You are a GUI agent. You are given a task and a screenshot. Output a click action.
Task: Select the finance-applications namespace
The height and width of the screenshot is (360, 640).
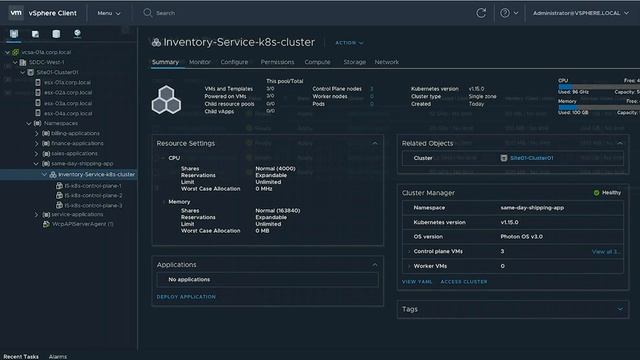coord(77,144)
